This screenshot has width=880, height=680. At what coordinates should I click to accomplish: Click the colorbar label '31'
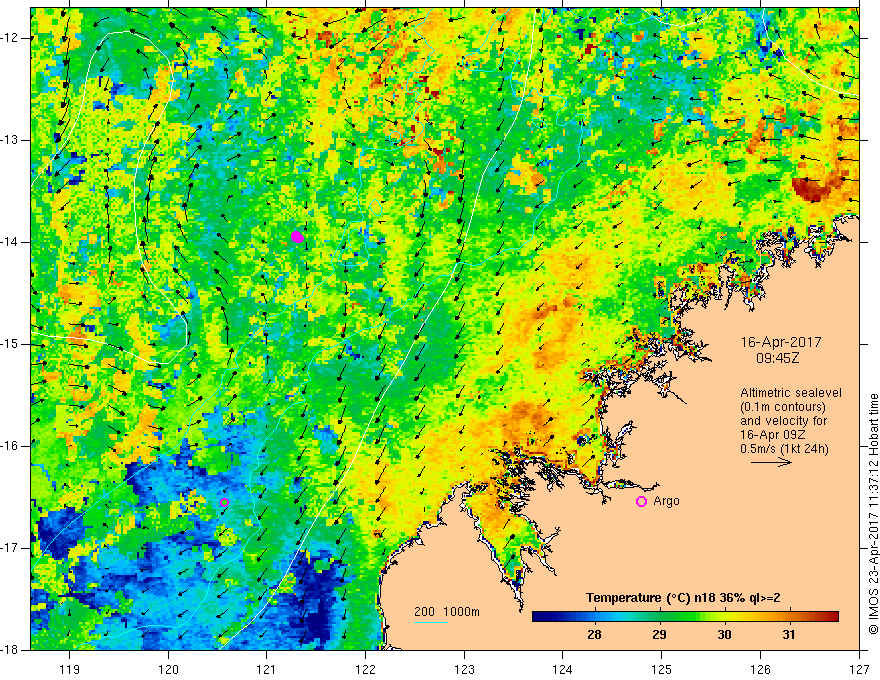pos(789,635)
